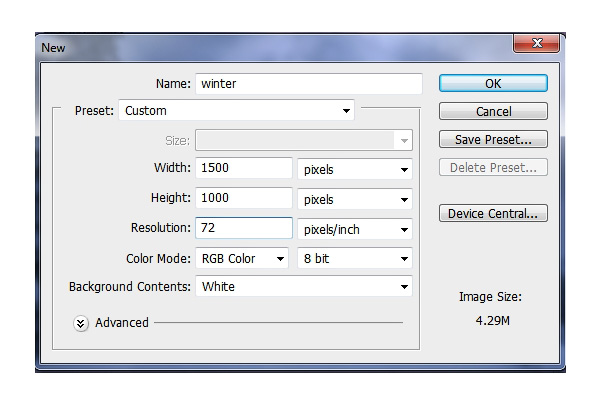Open the Color Mode RGB Color dropdown
Image resolution: width=600 pixels, height=404 pixels.
coord(242,258)
